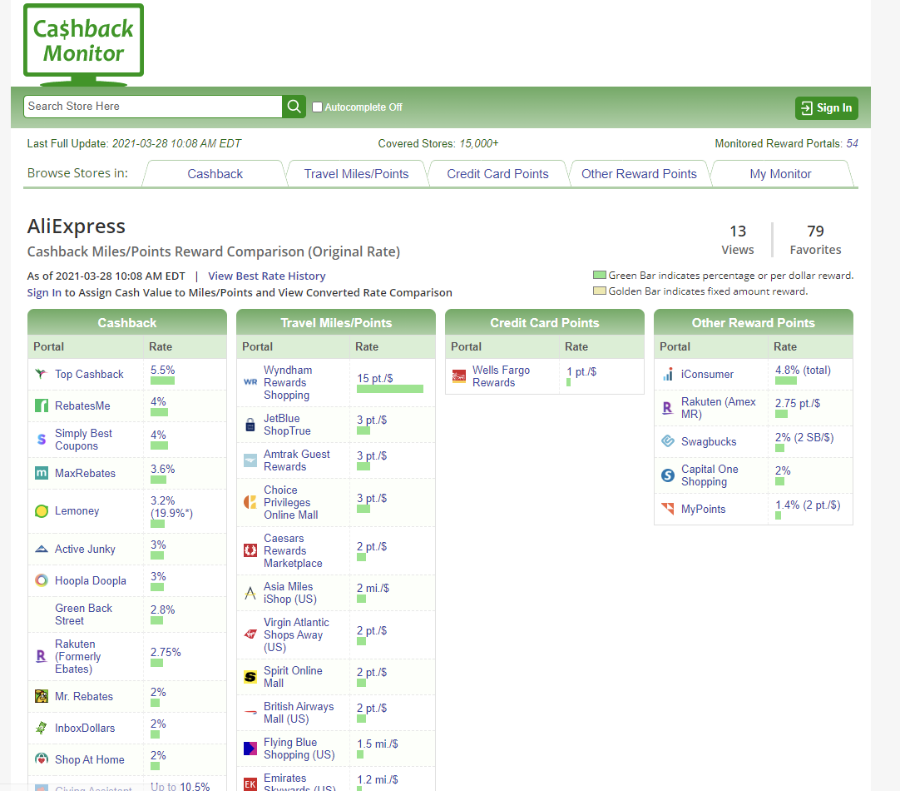This screenshot has height=791, width=900.
Task: Click the Sign In to Assign Cash Value link
Action: coord(44,293)
